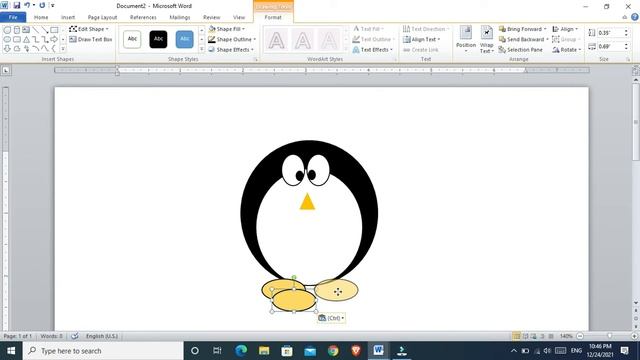640x360 pixels.
Task: Click the shape width input field
Action: (x=609, y=47)
